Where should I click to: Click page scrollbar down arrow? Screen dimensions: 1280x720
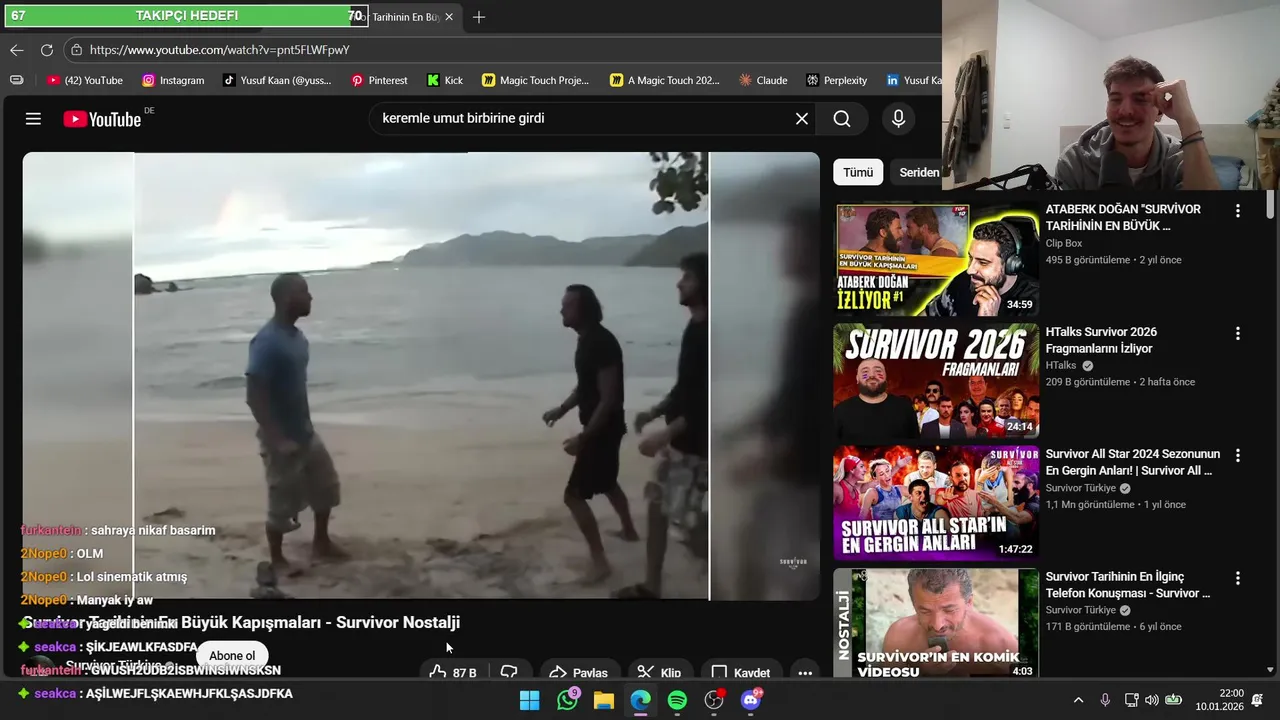[1271, 670]
